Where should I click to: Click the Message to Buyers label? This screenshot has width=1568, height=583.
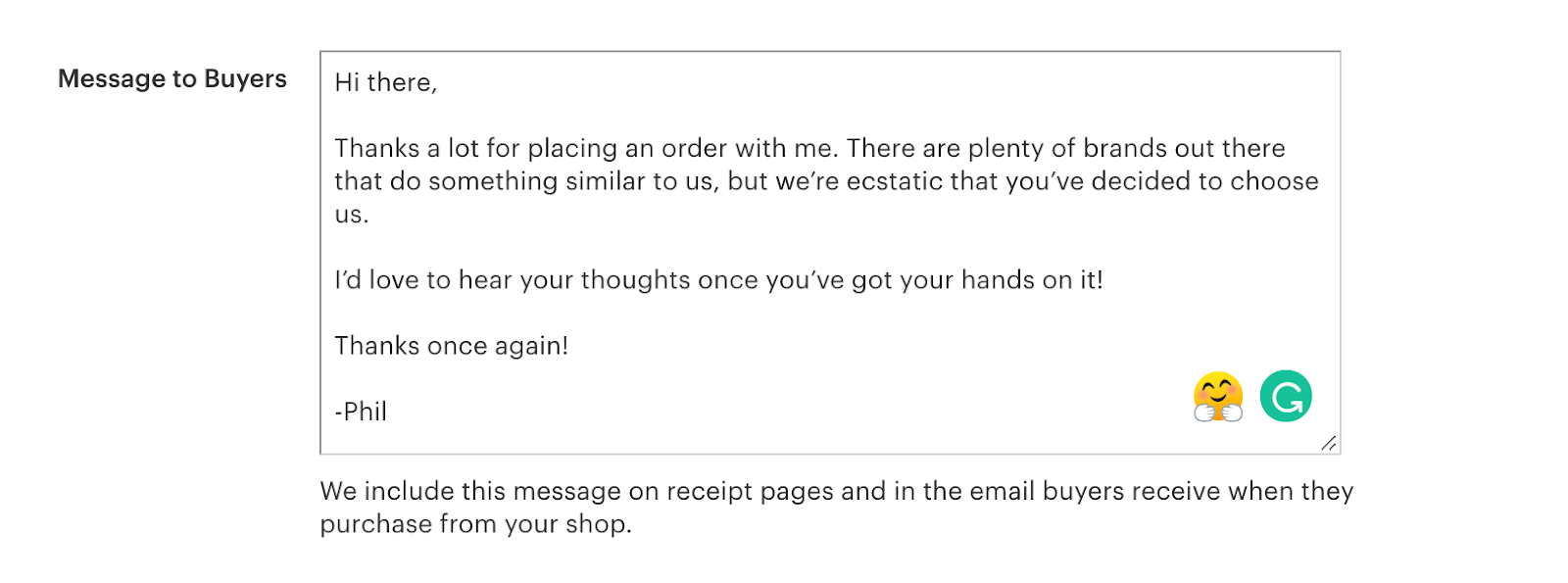coord(172,78)
